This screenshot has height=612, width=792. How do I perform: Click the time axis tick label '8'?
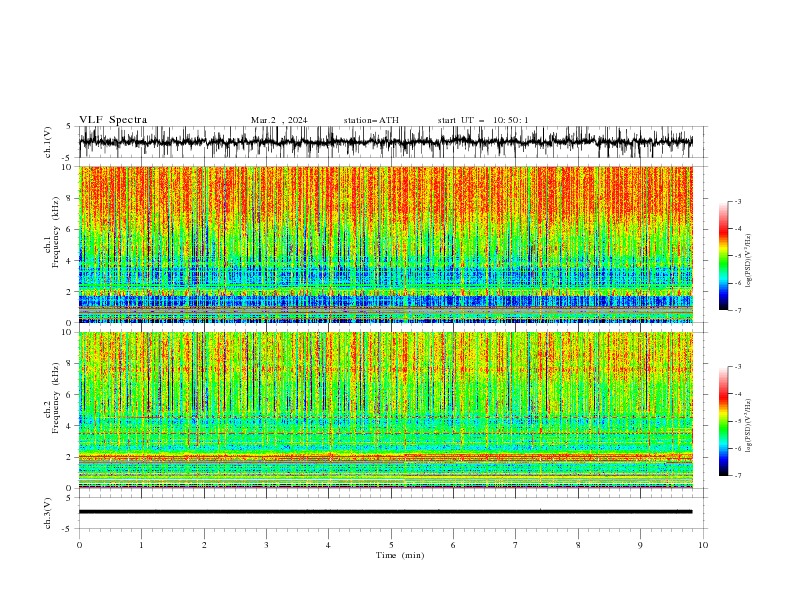(578, 545)
